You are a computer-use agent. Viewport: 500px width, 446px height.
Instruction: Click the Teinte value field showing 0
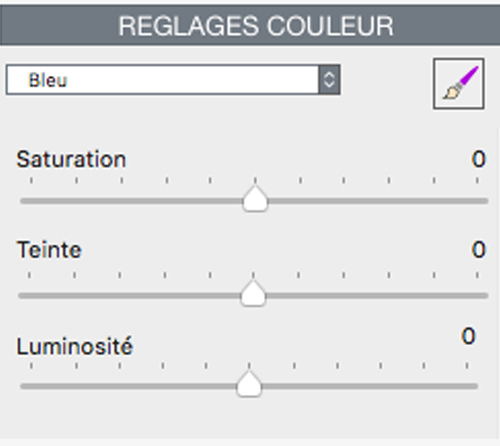click(478, 250)
